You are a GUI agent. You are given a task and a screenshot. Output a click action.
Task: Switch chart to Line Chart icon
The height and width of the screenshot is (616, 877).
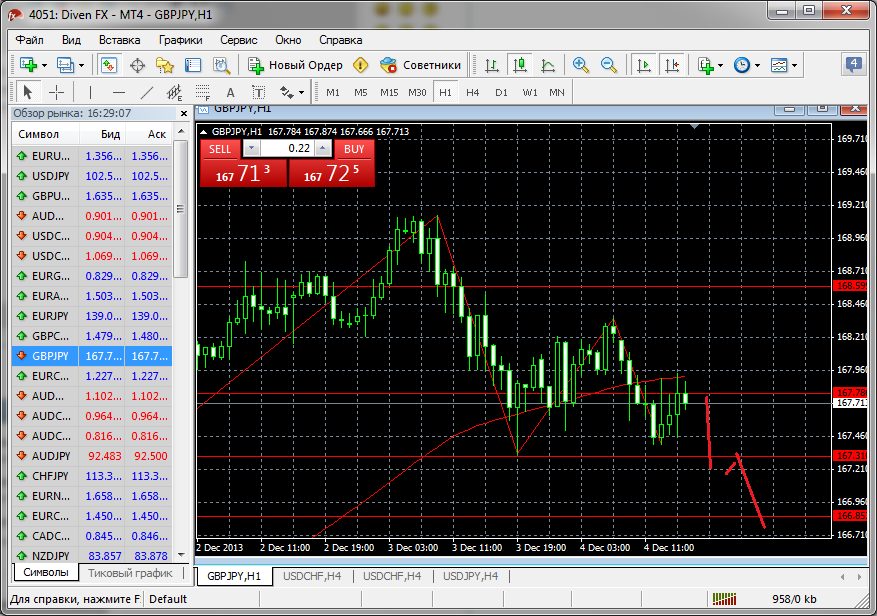[548, 65]
